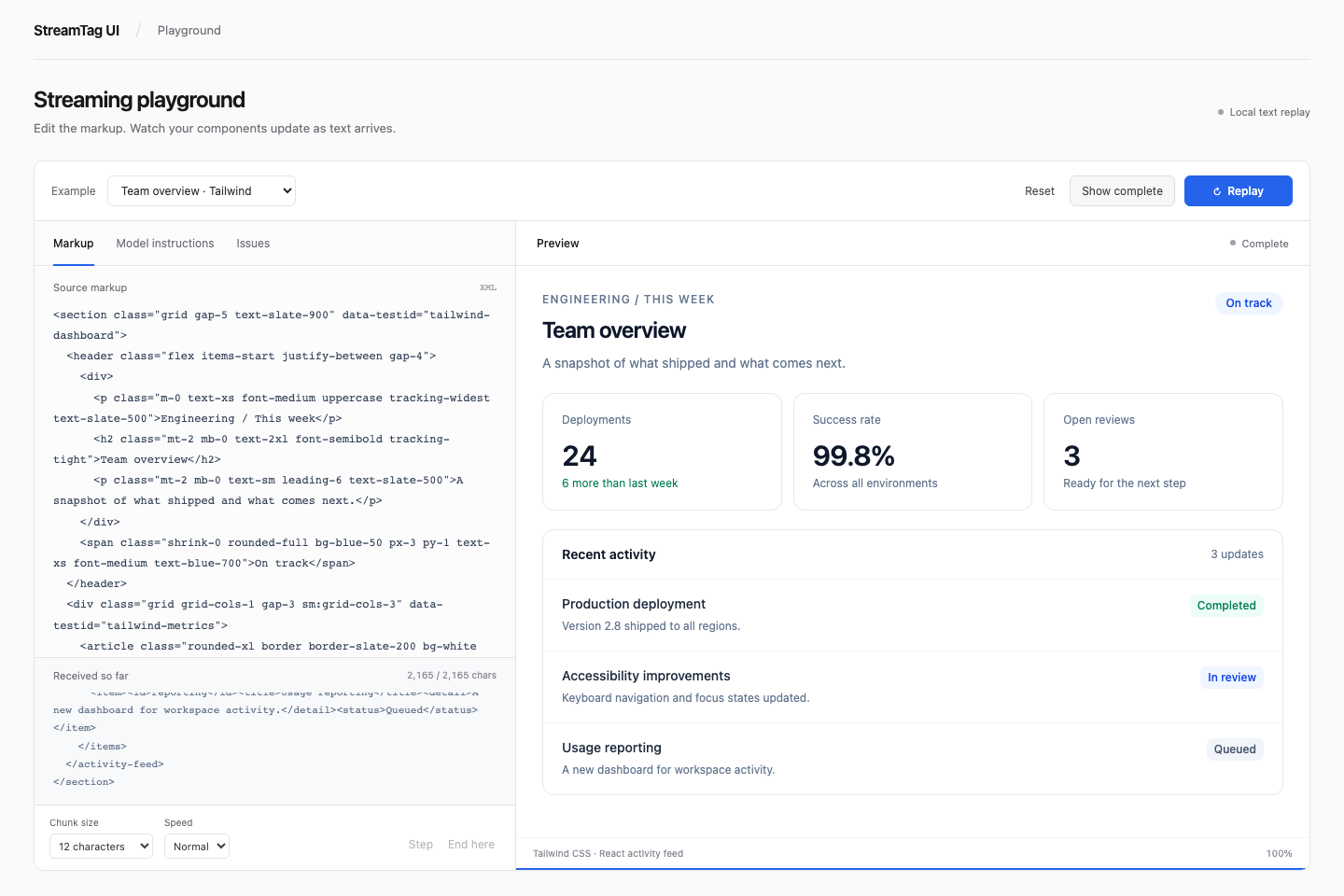
Task: Select the Deployments metric card
Action: point(662,452)
